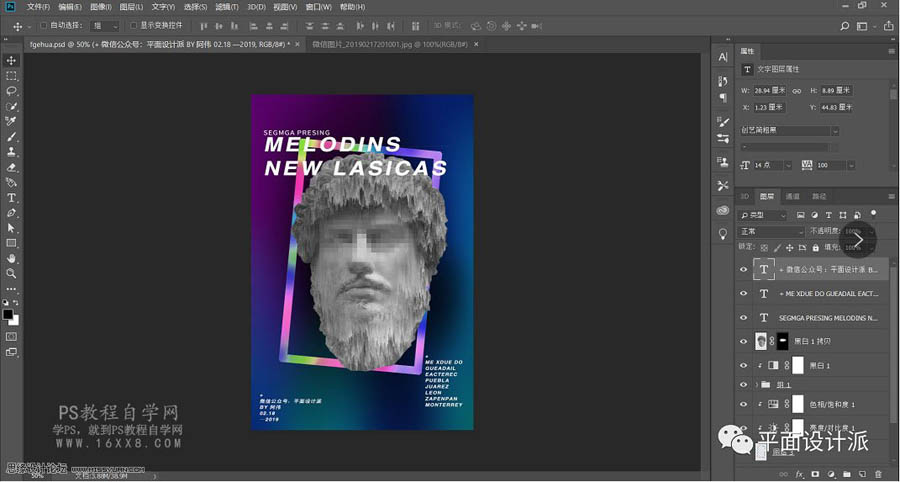Open the Creative Cloud Libraries icon
Viewport: 900px width, 482px height.
pos(723,210)
